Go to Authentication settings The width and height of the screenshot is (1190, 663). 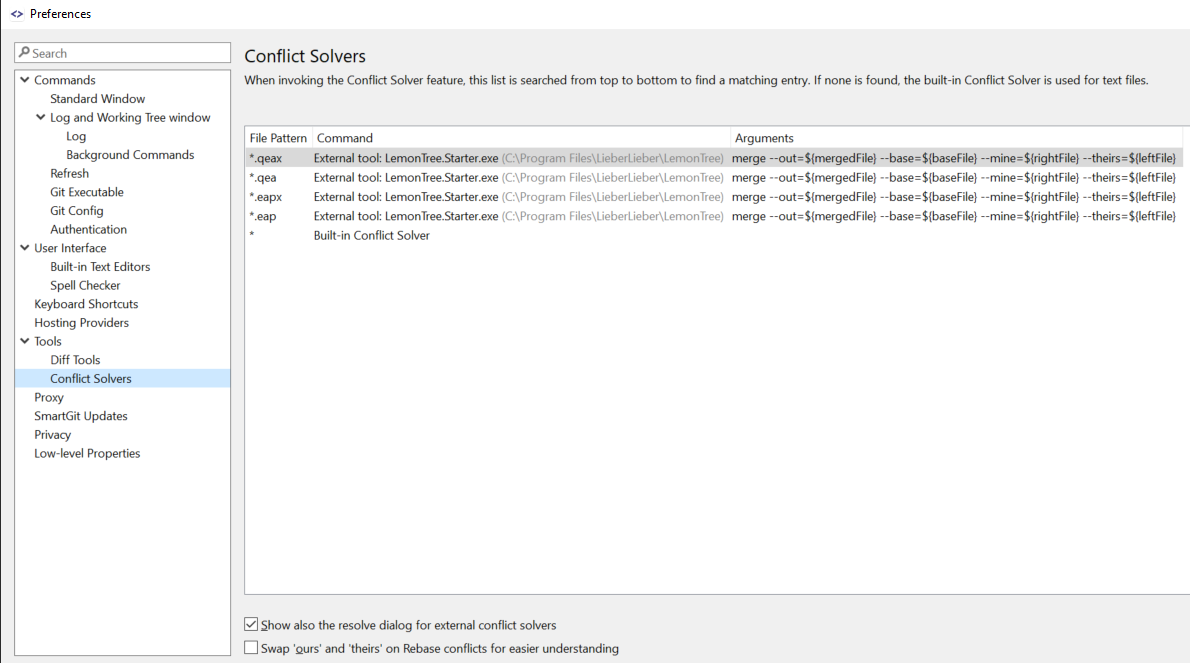click(x=88, y=229)
